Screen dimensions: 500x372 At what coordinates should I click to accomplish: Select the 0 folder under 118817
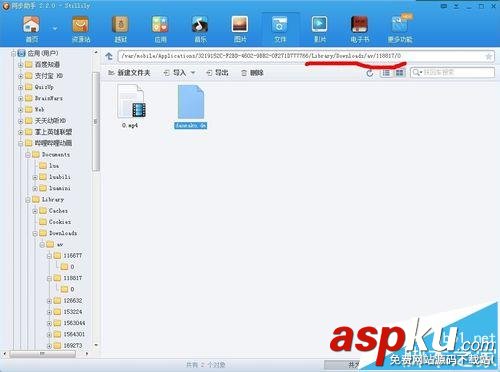point(68,289)
